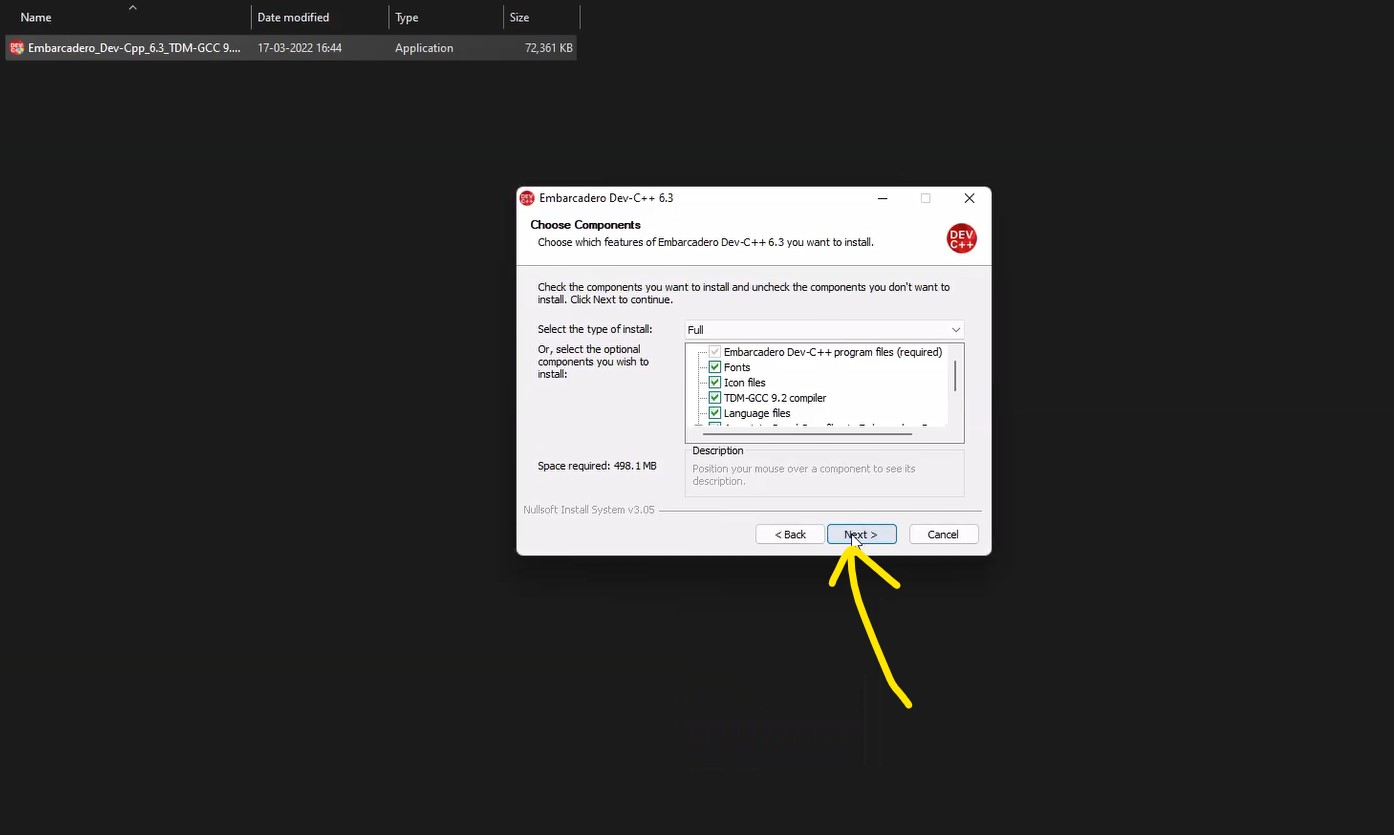Image resolution: width=1394 pixels, height=835 pixels.
Task: Toggle the TDM-GCC 9.2 compiler checkbox
Action: coord(715,398)
